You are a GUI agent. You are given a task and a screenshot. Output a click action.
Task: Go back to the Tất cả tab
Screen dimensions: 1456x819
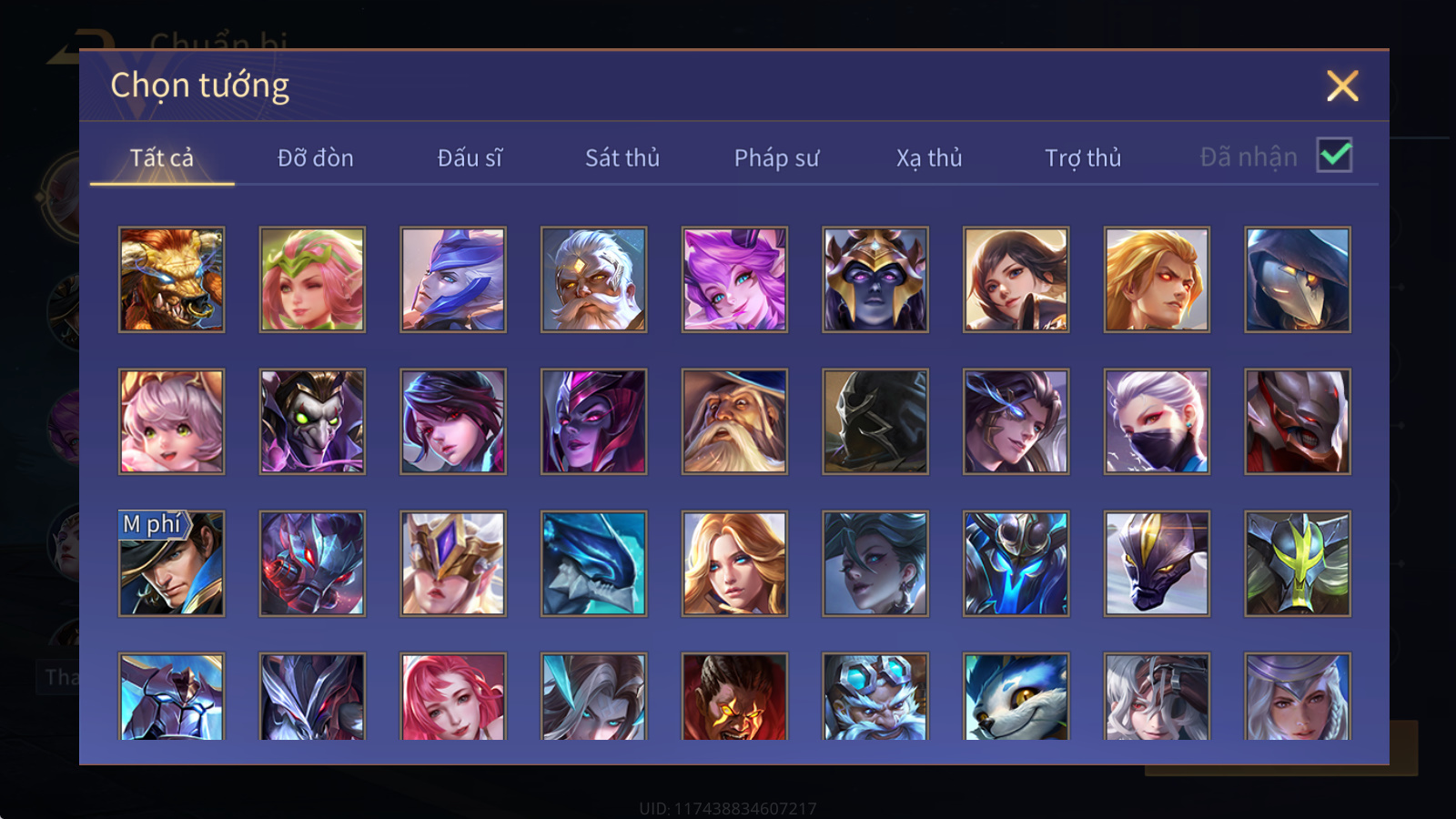[x=162, y=158]
